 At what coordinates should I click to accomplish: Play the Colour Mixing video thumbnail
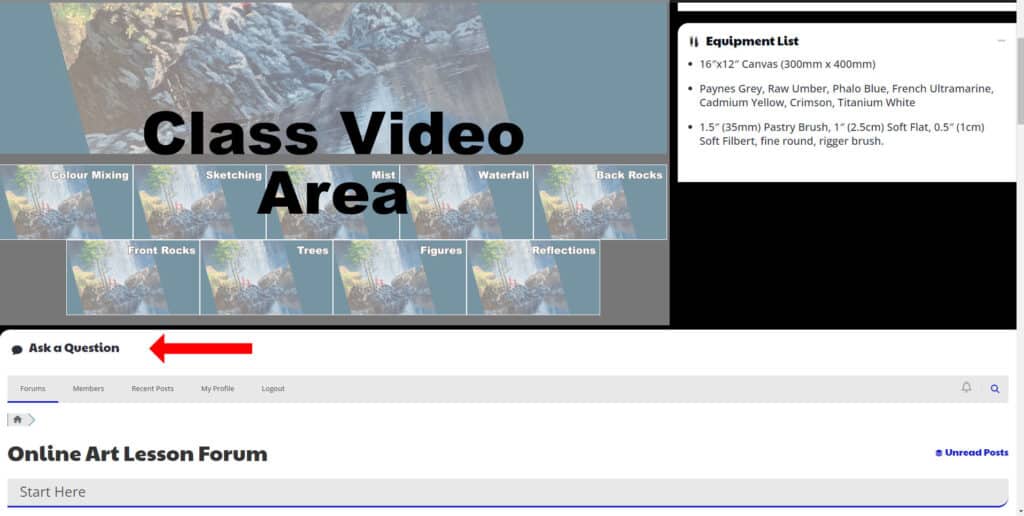pyautogui.click(x=66, y=202)
